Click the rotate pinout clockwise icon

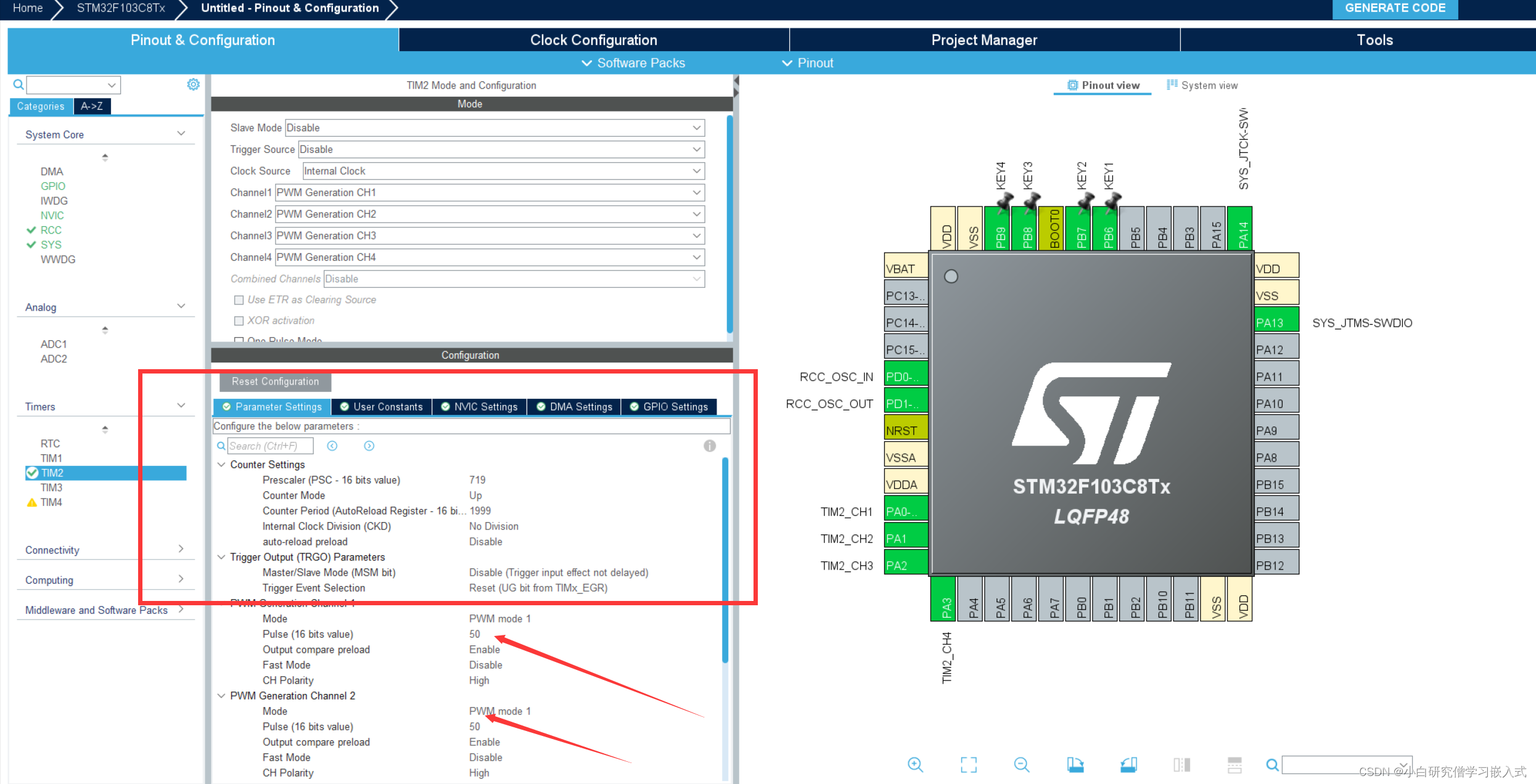tap(1075, 765)
